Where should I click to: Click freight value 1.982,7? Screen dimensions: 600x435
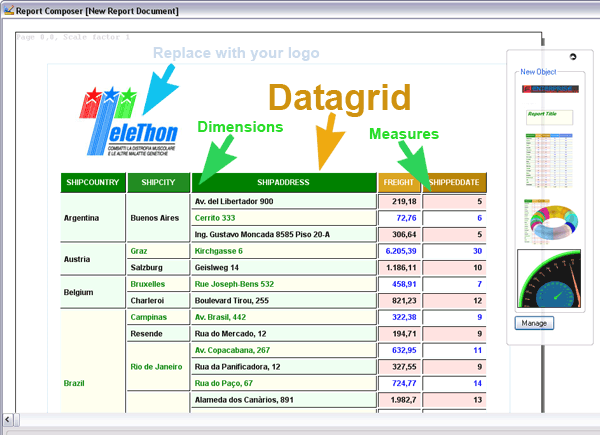399,400
